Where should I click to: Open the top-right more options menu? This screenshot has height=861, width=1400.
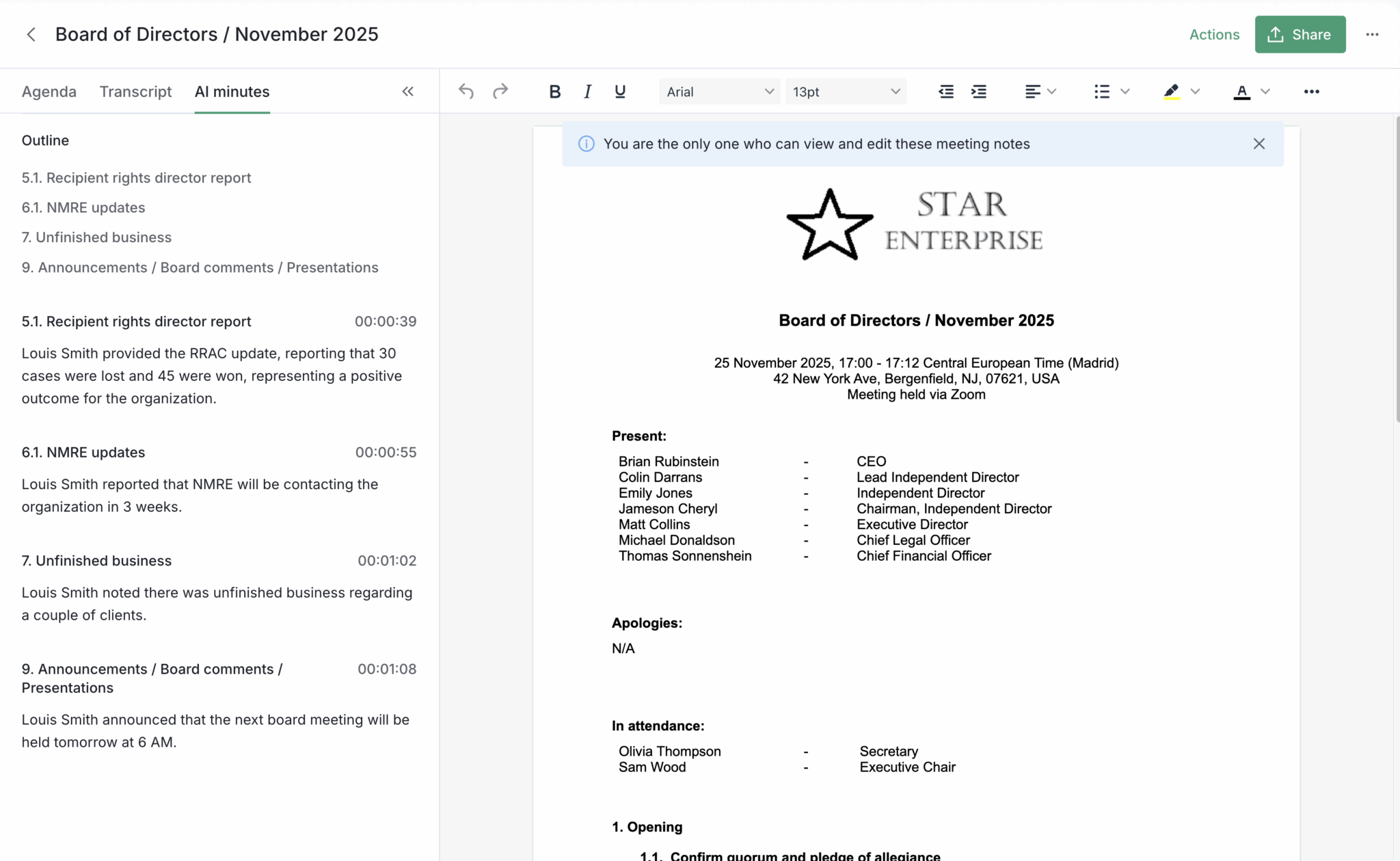tap(1372, 34)
